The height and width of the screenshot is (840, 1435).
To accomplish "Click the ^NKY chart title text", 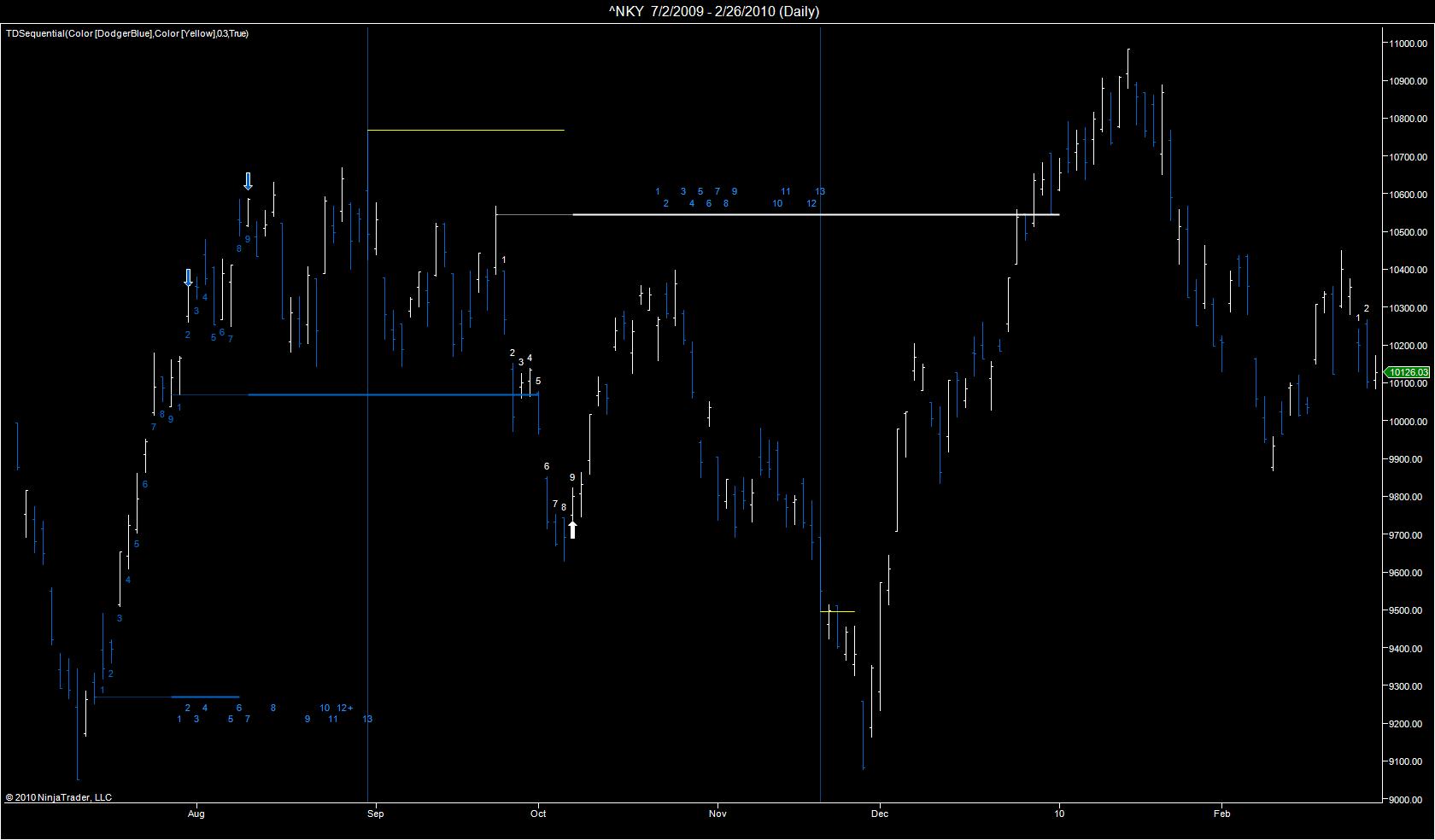I will pyautogui.click(x=713, y=11).
